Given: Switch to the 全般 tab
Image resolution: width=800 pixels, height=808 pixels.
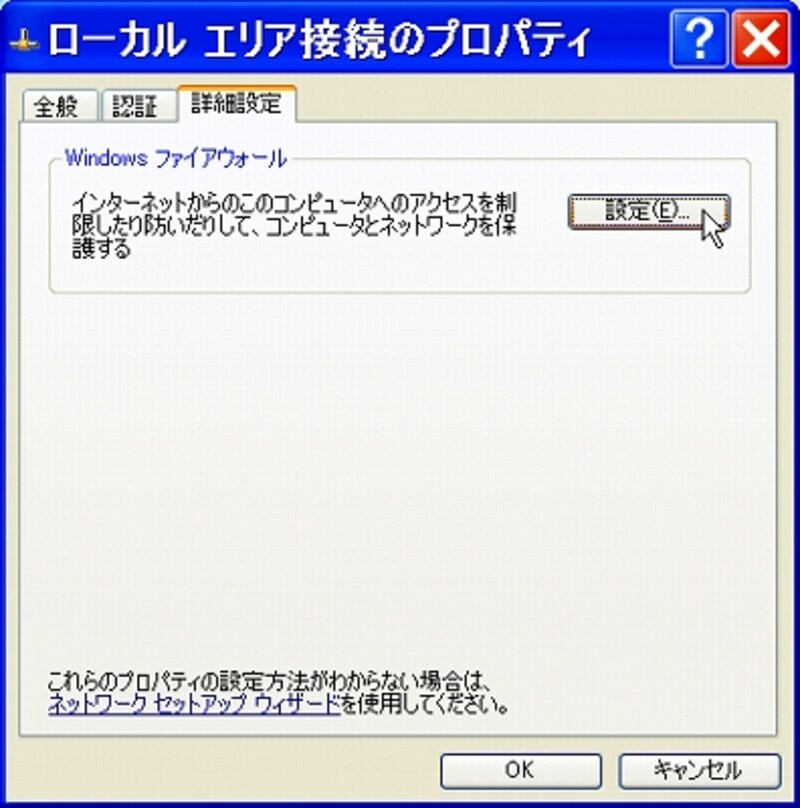Looking at the screenshot, I should pyautogui.click(x=60, y=107).
